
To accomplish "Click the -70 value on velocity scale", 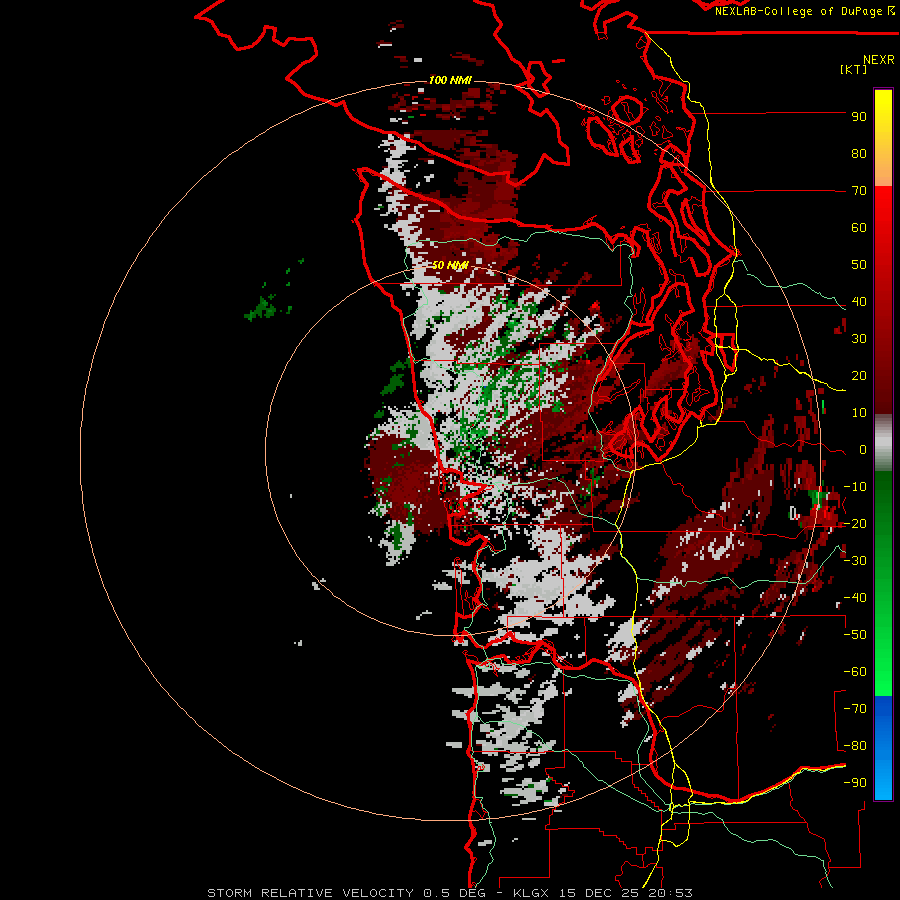I will [855, 709].
